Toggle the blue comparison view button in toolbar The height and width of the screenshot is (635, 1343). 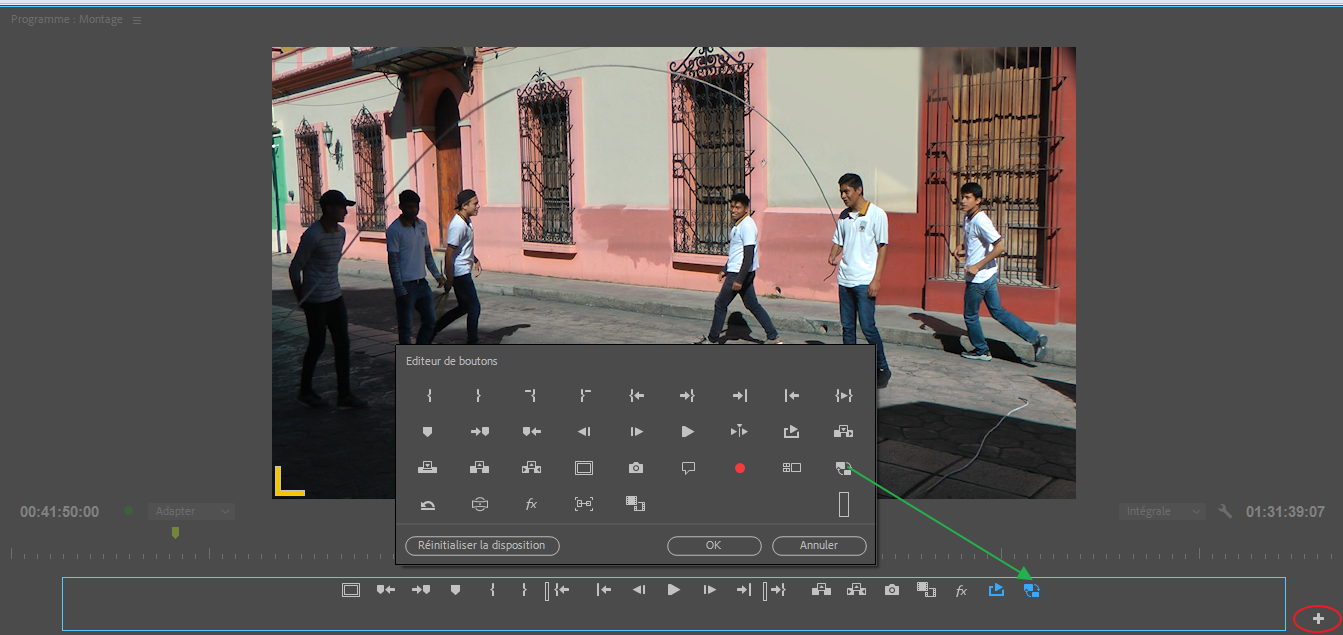(1032, 590)
